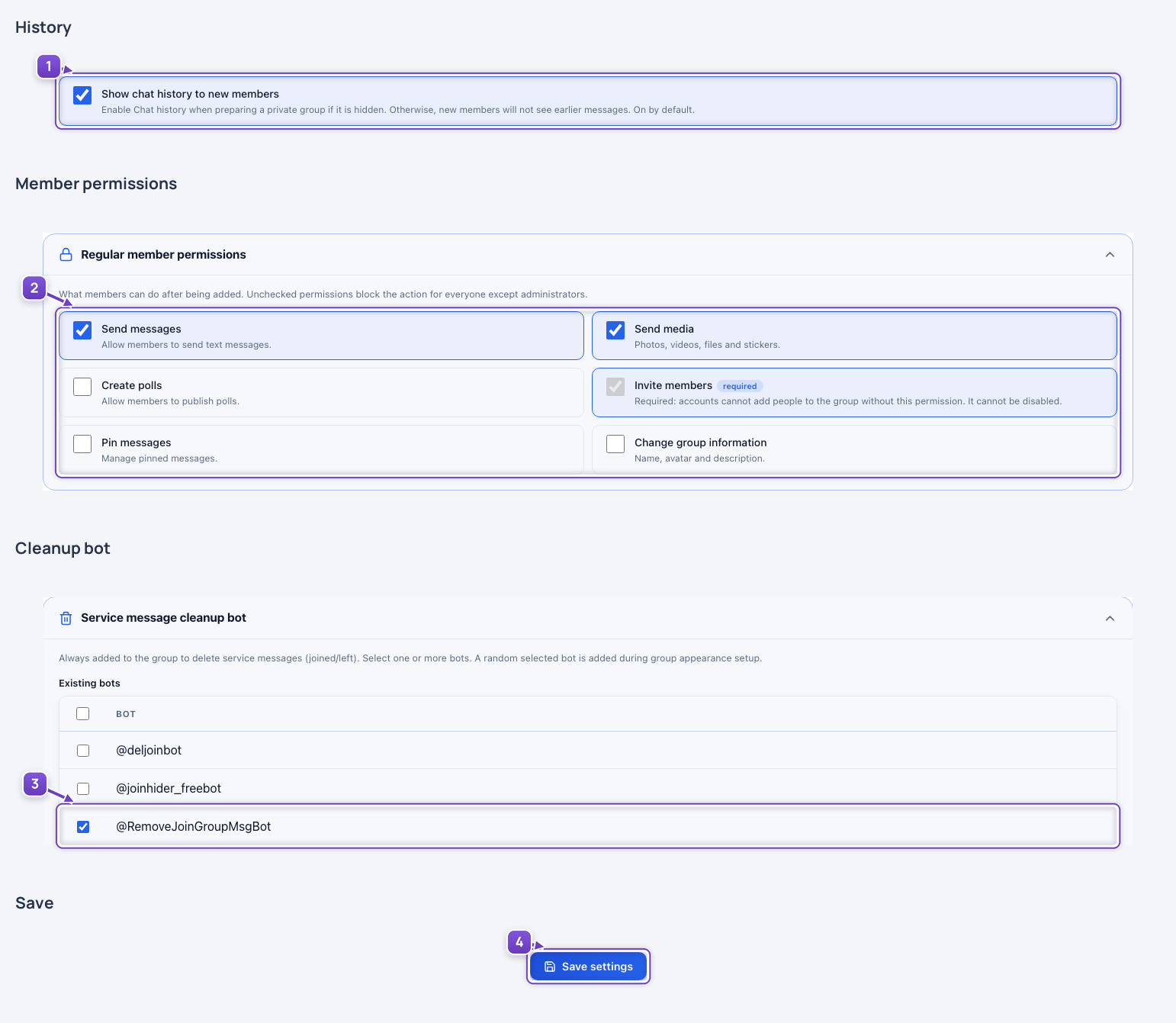
Task: Select the @joinhider_freebot checkbox
Action: [x=83, y=789]
